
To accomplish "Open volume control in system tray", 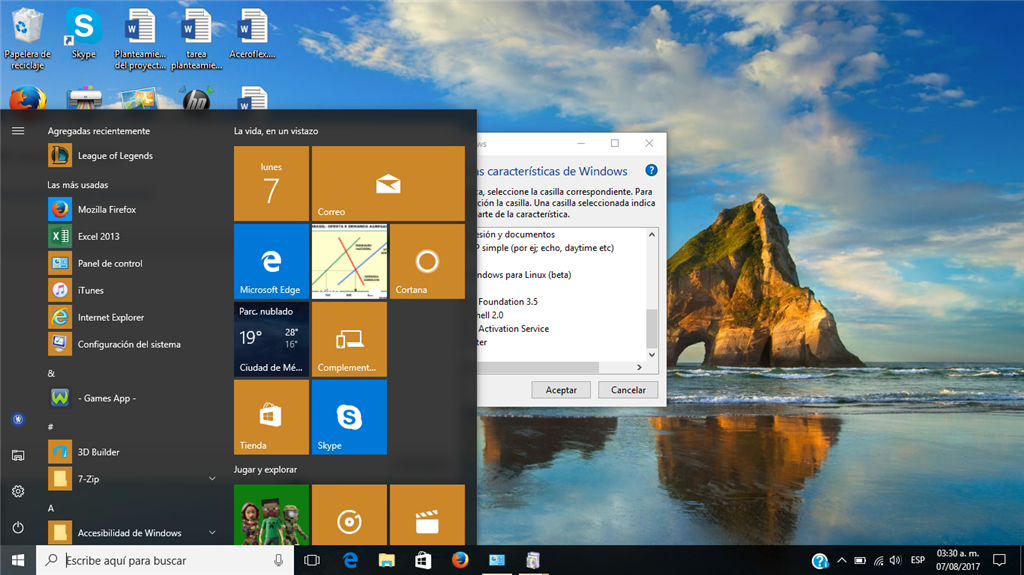I will [895, 560].
